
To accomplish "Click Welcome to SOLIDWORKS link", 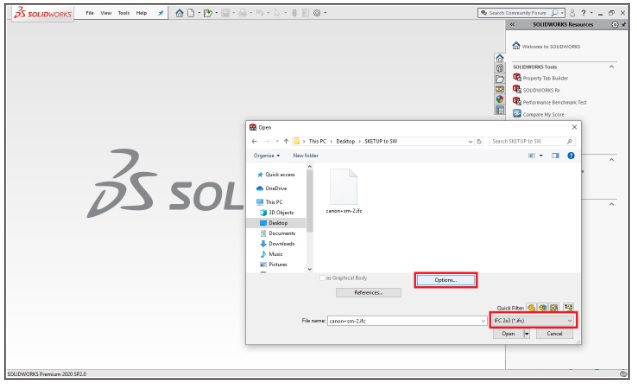I will (550, 46).
